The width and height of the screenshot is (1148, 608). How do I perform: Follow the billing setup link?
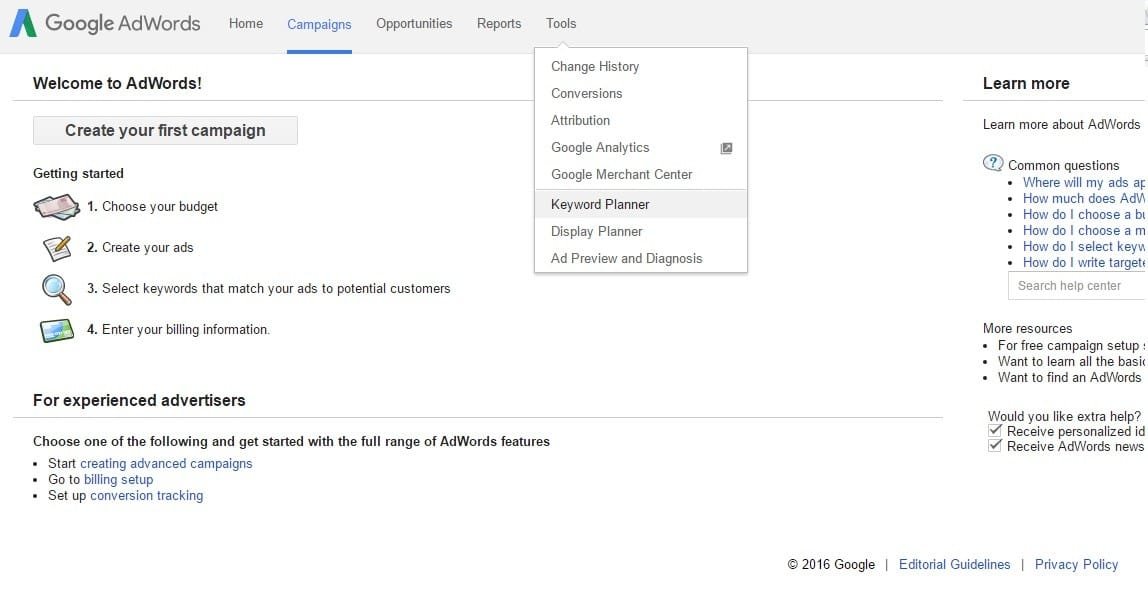coord(119,480)
